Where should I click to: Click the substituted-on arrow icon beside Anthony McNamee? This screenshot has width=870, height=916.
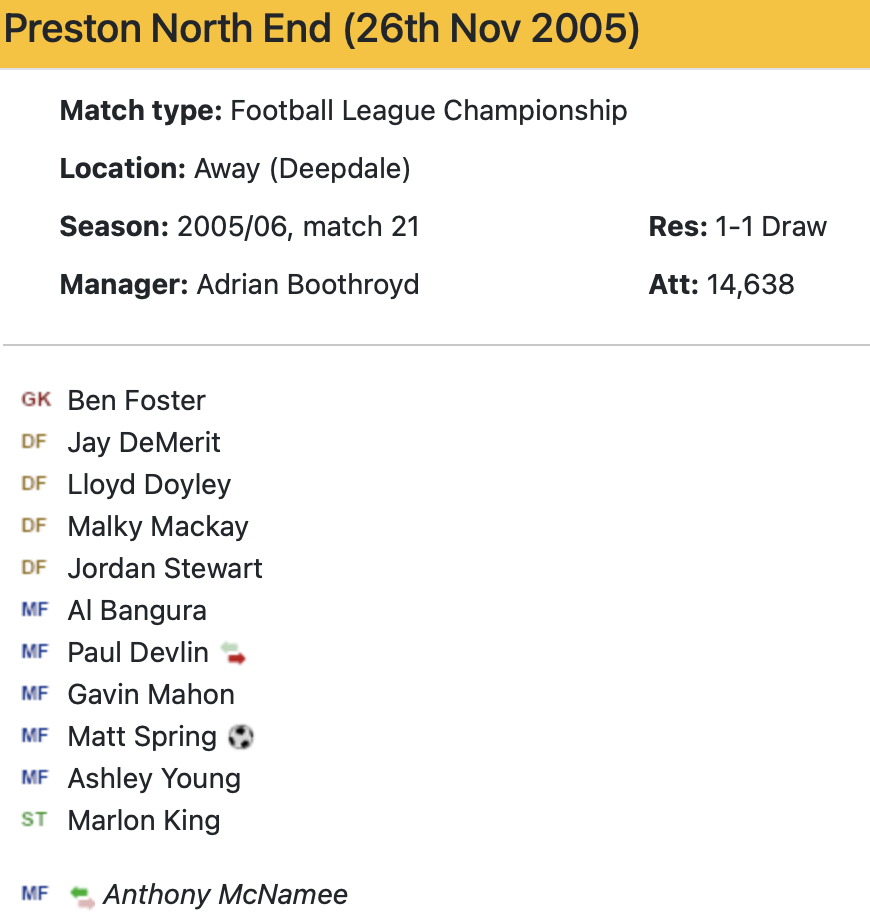(x=82, y=895)
